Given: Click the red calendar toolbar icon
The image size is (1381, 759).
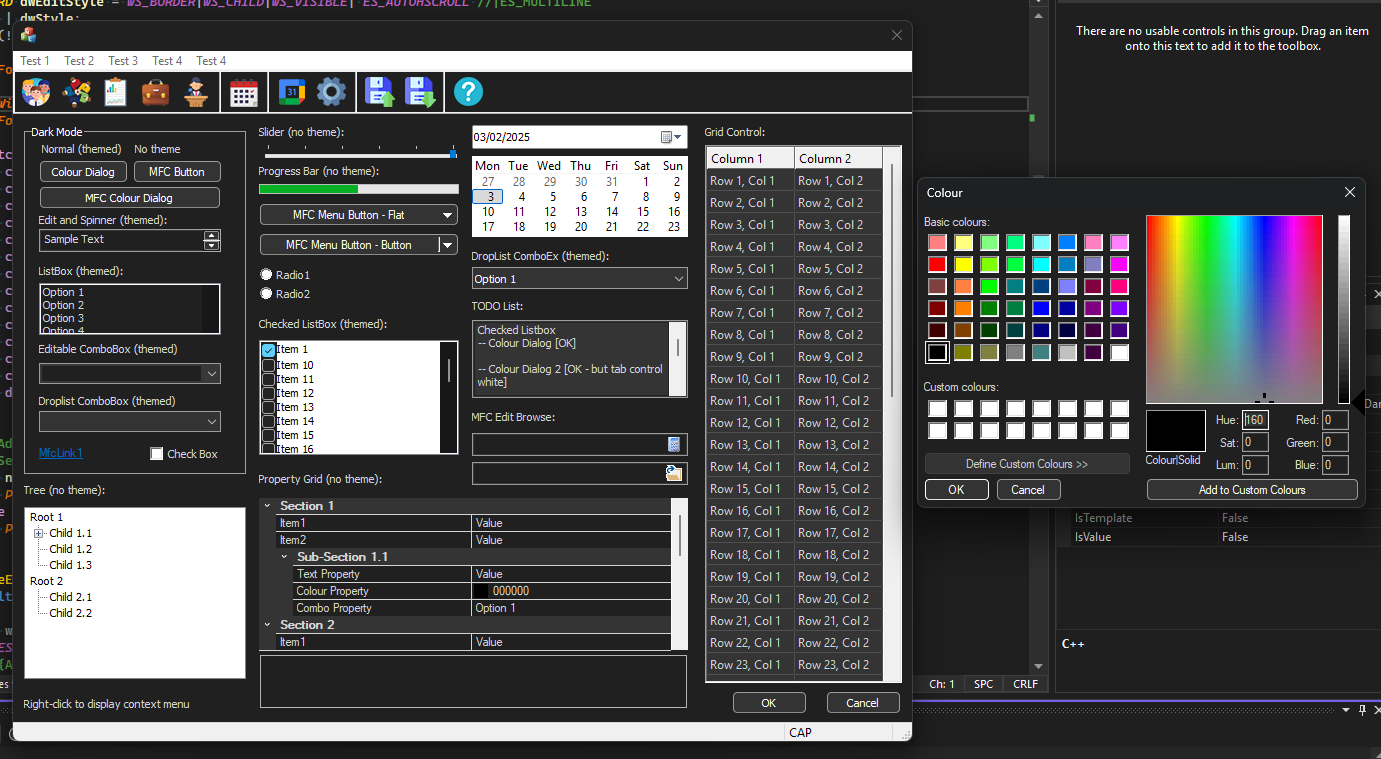Looking at the screenshot, I should coord(244,92).
